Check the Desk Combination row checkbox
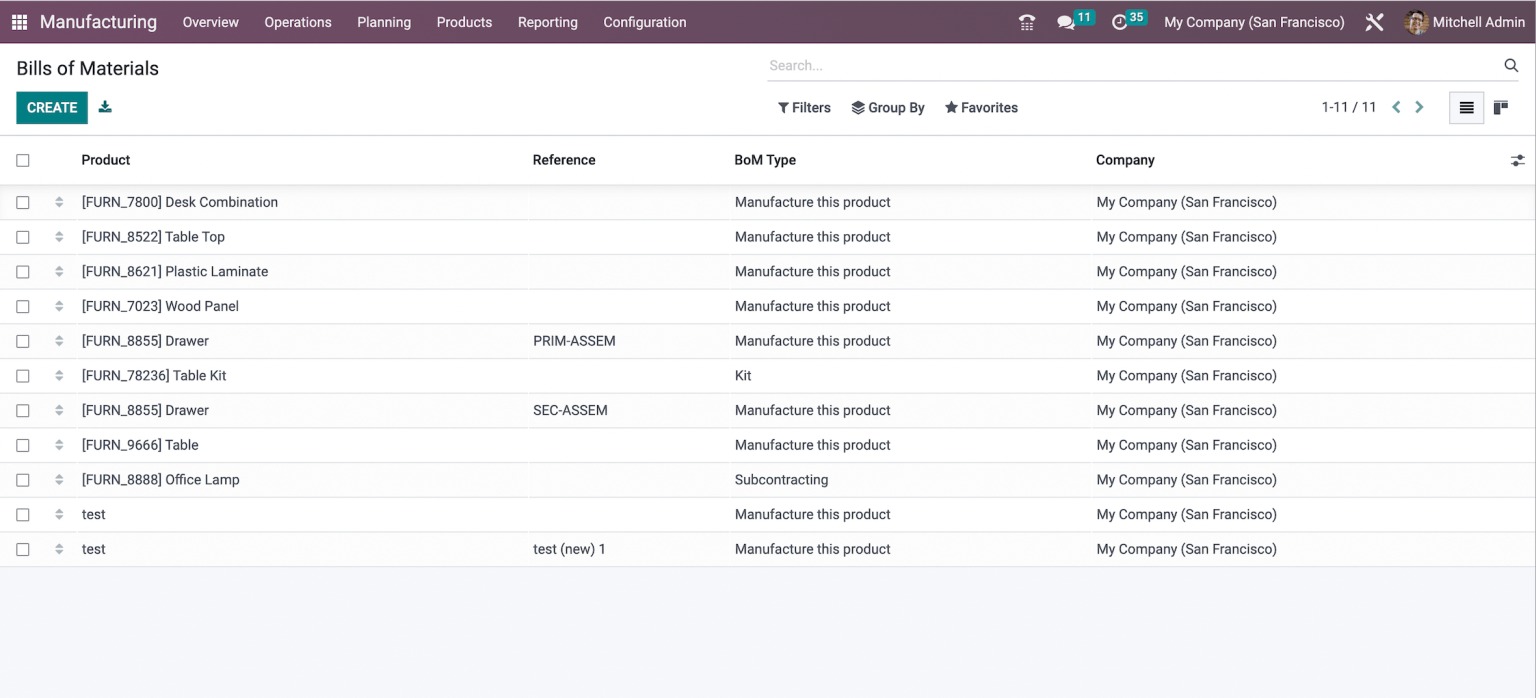 click(x=23, y=202)
